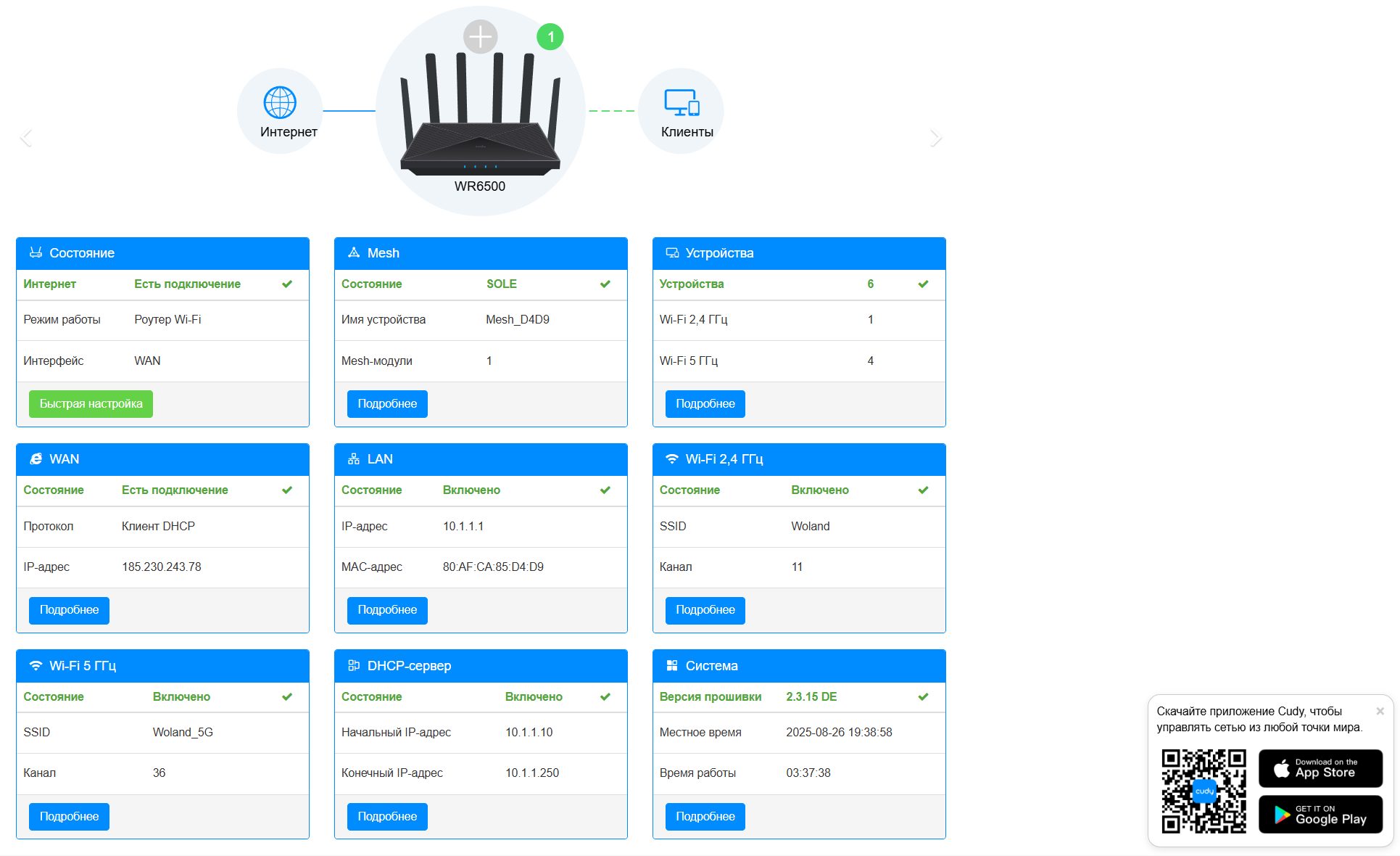Open Подробнее in the Система panel

pyautogui.click(x=705, y=817)
